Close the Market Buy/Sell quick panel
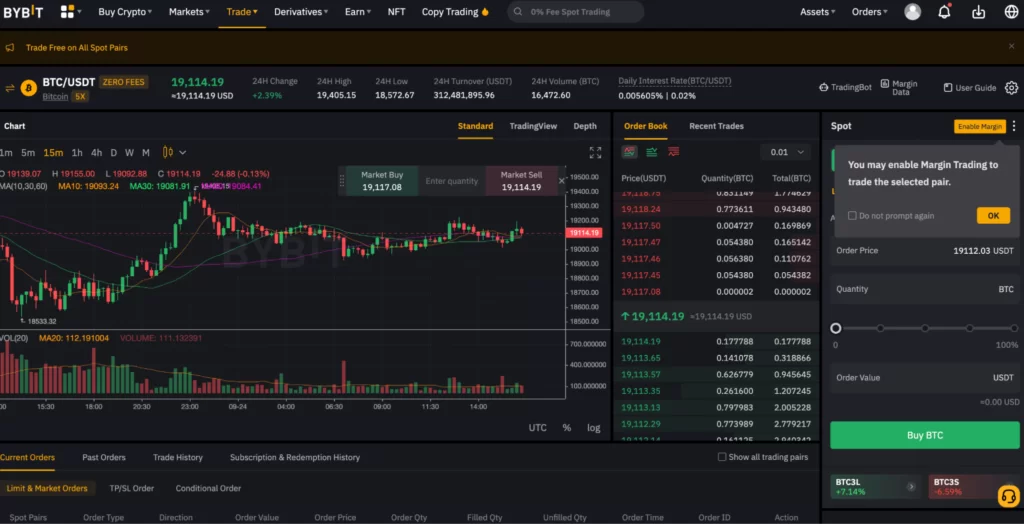Viewport: 1024px width, 524px height. pos(562,181)
